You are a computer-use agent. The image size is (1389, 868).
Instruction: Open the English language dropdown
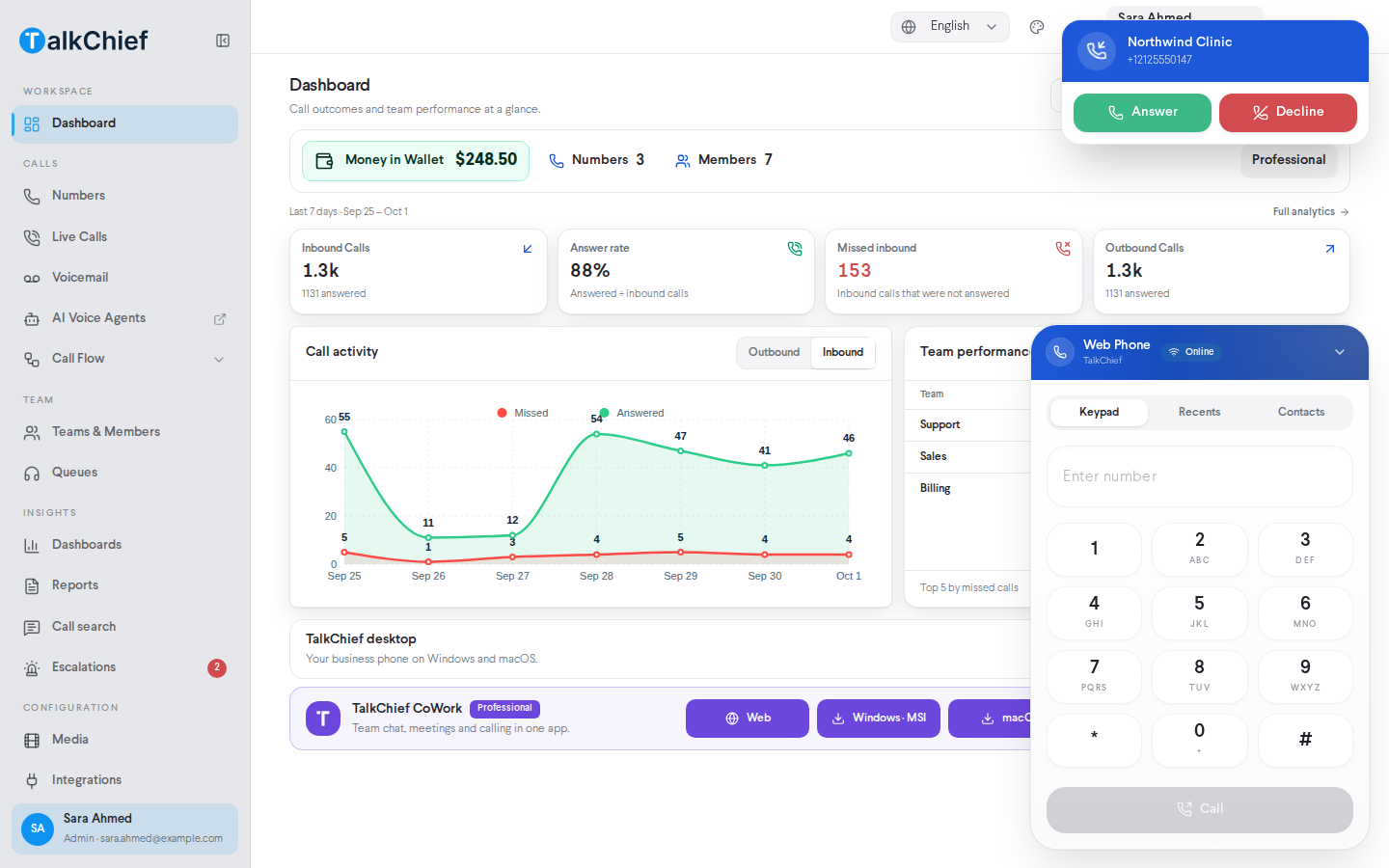(x=950, y=27)
